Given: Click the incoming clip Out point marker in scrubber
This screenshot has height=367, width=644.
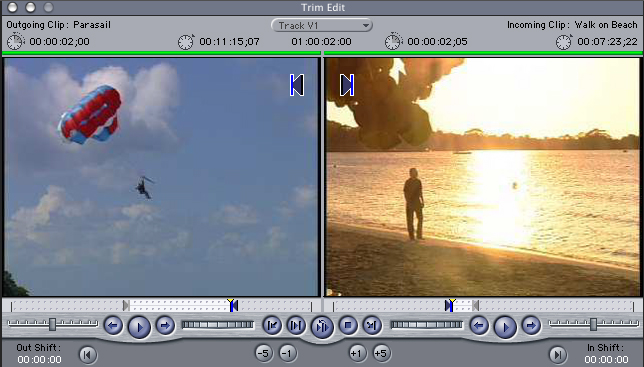Looking at the screenshot, I should (476, 305).
